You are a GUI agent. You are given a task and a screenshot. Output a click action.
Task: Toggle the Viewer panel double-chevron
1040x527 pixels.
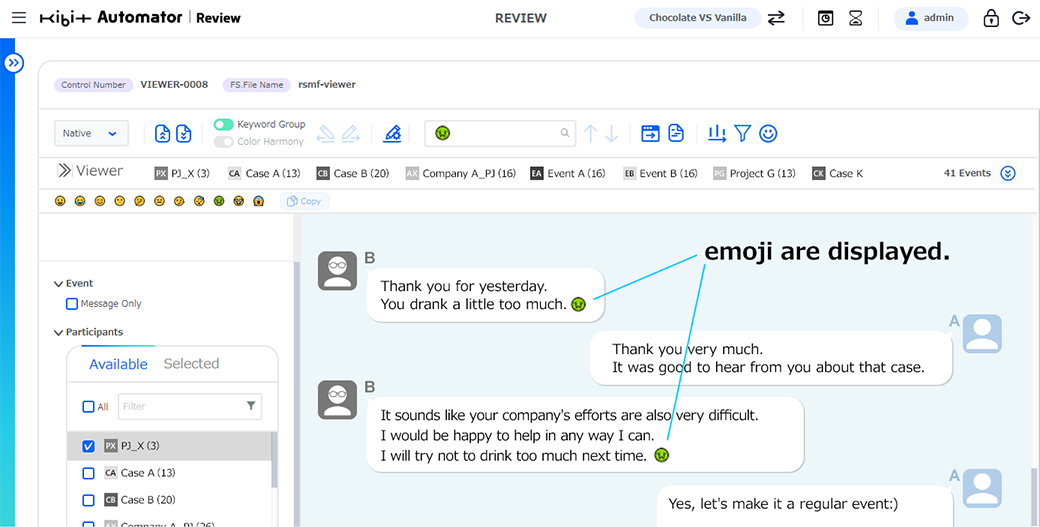tap(64, 170)
